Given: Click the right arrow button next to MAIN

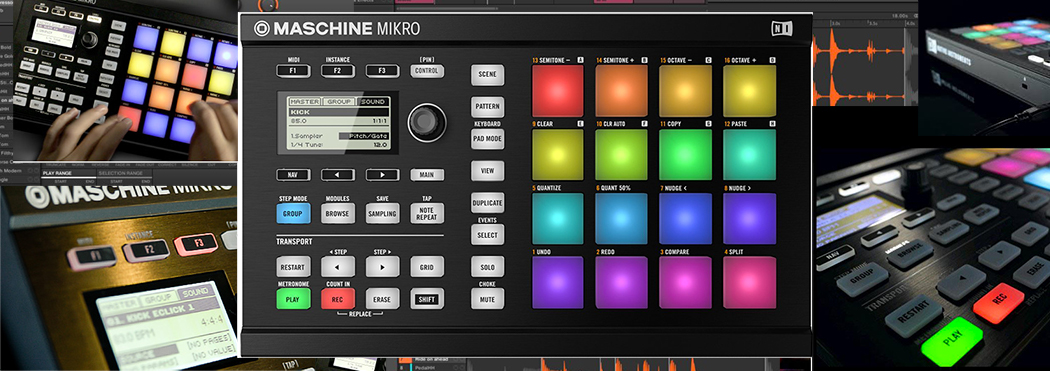Looking at the screenshot, I should point(382,175).
